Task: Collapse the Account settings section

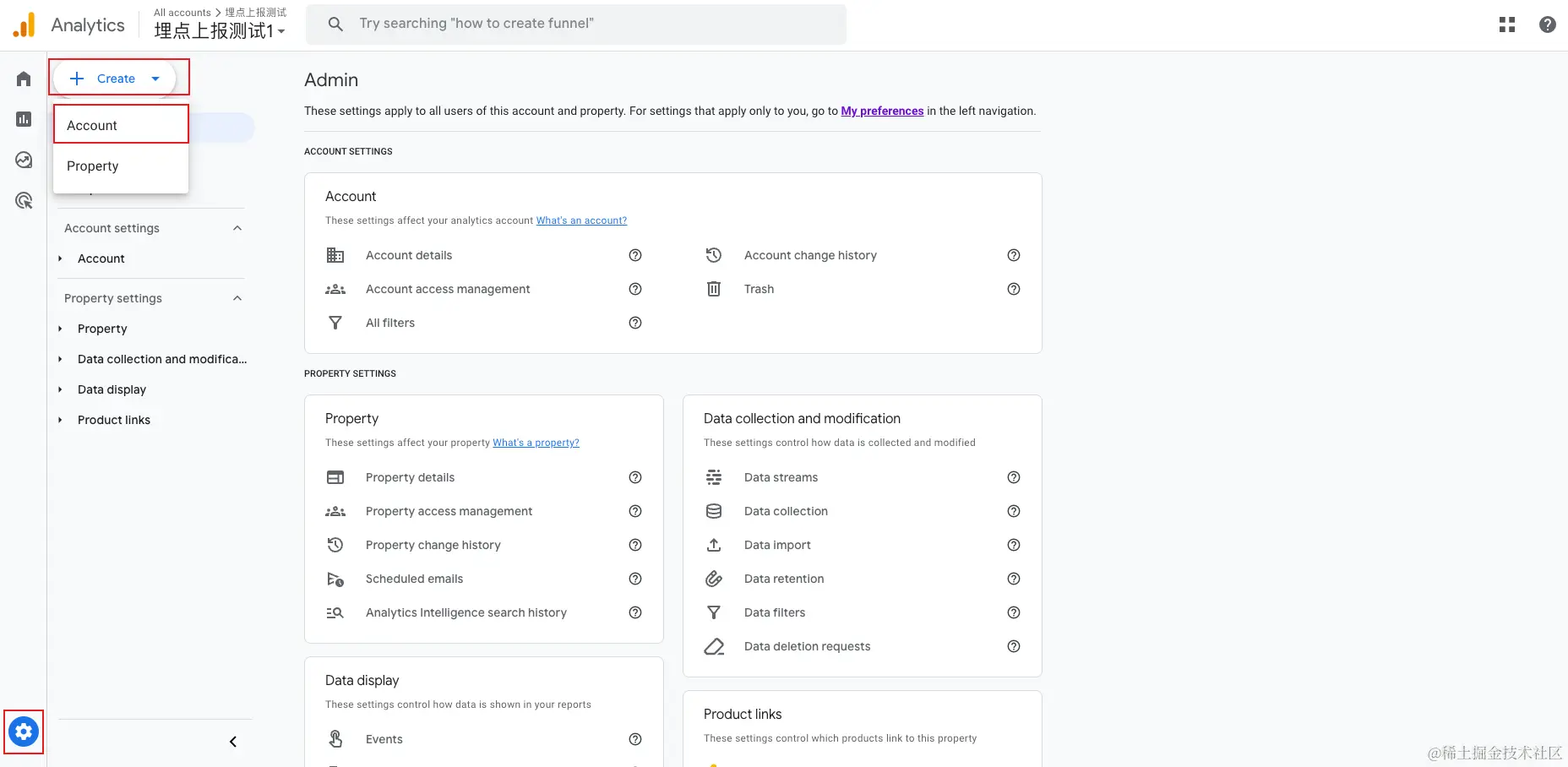Action: point(237,228)
